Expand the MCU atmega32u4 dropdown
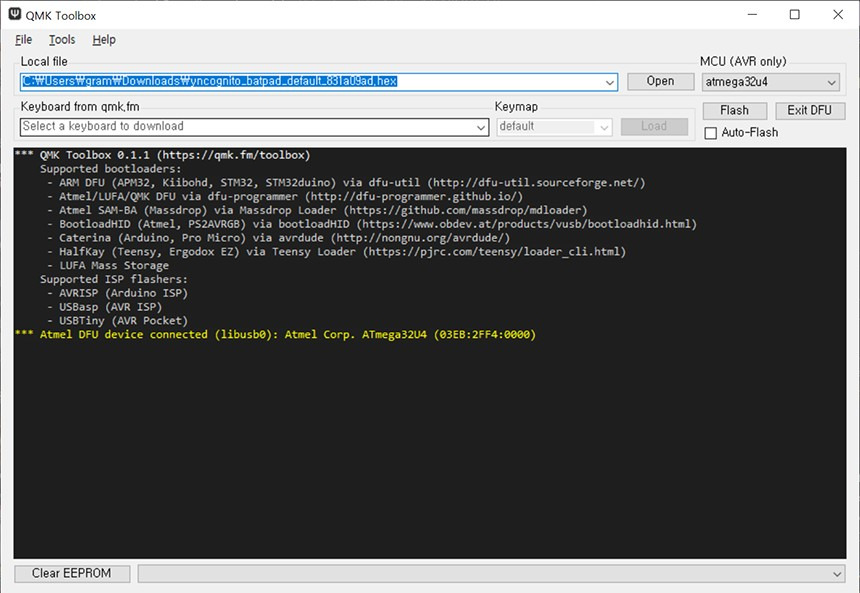The image size is (860, 593). pos(831,82)
